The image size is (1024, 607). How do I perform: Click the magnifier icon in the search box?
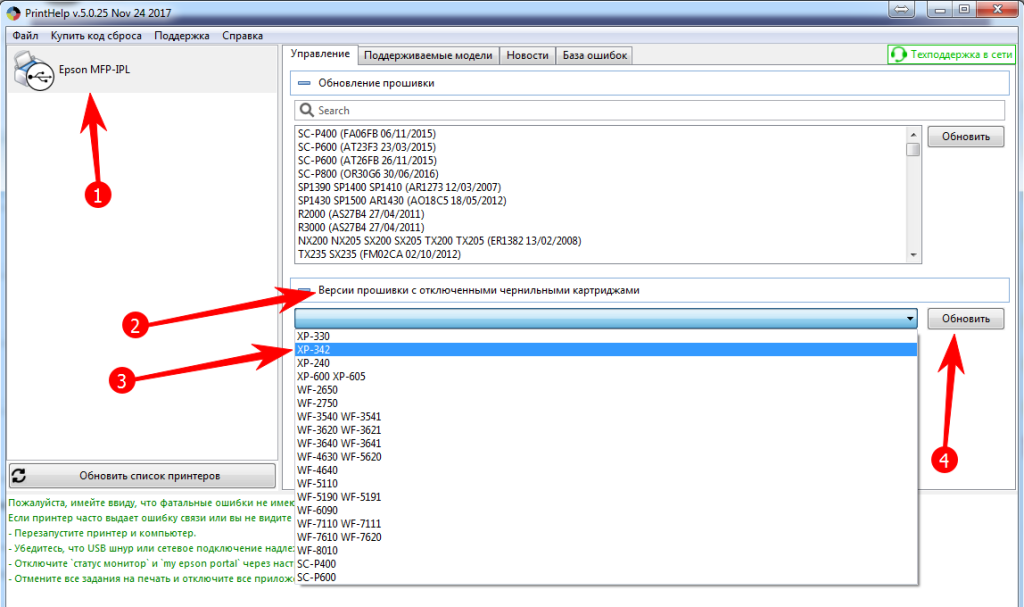click(306, 110)
